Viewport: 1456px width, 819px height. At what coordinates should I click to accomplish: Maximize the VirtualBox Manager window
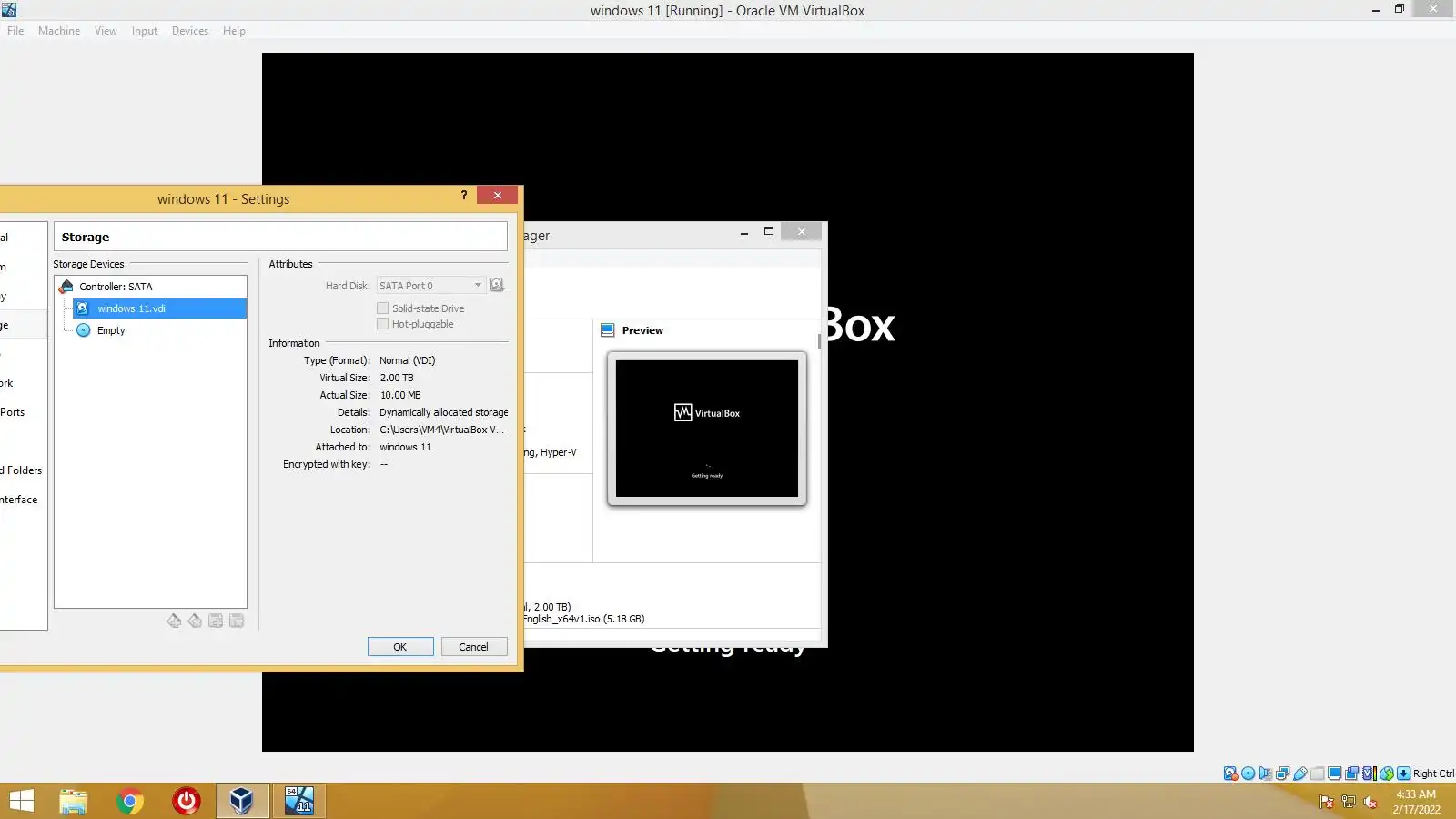(x=769, y=232)
